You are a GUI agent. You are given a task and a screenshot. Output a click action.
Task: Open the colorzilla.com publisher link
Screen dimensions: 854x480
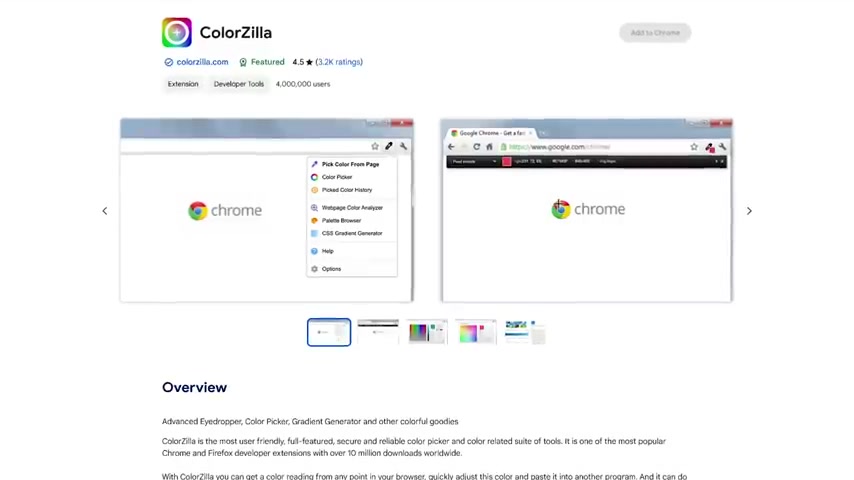coord(202,62)
